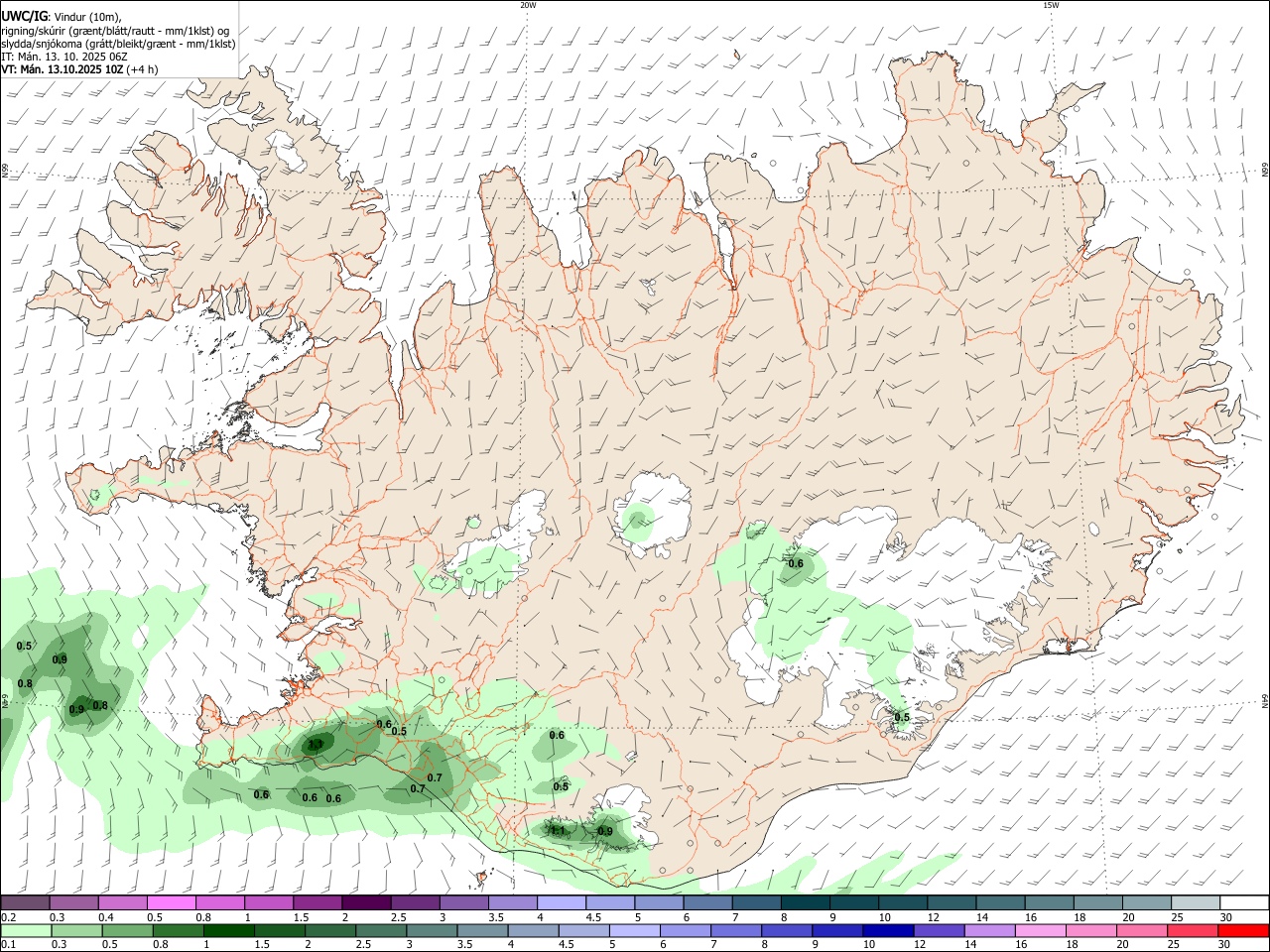1270x952 pixels.
Task: Click the '4.5' label in the upper legend
Action: (593, 917)
